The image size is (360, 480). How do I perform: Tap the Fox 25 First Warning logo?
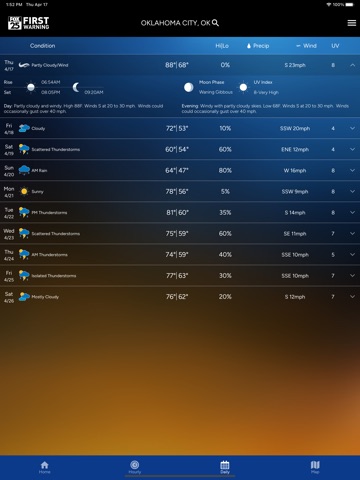pos(28,23)
